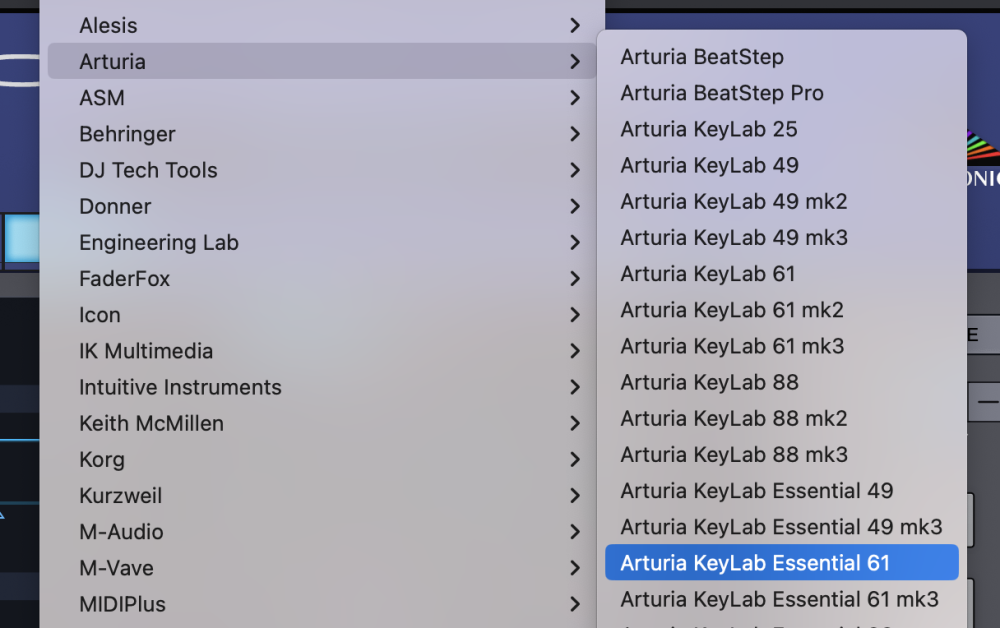
Task: Open the M-Audio submenu
Action: 121,532
